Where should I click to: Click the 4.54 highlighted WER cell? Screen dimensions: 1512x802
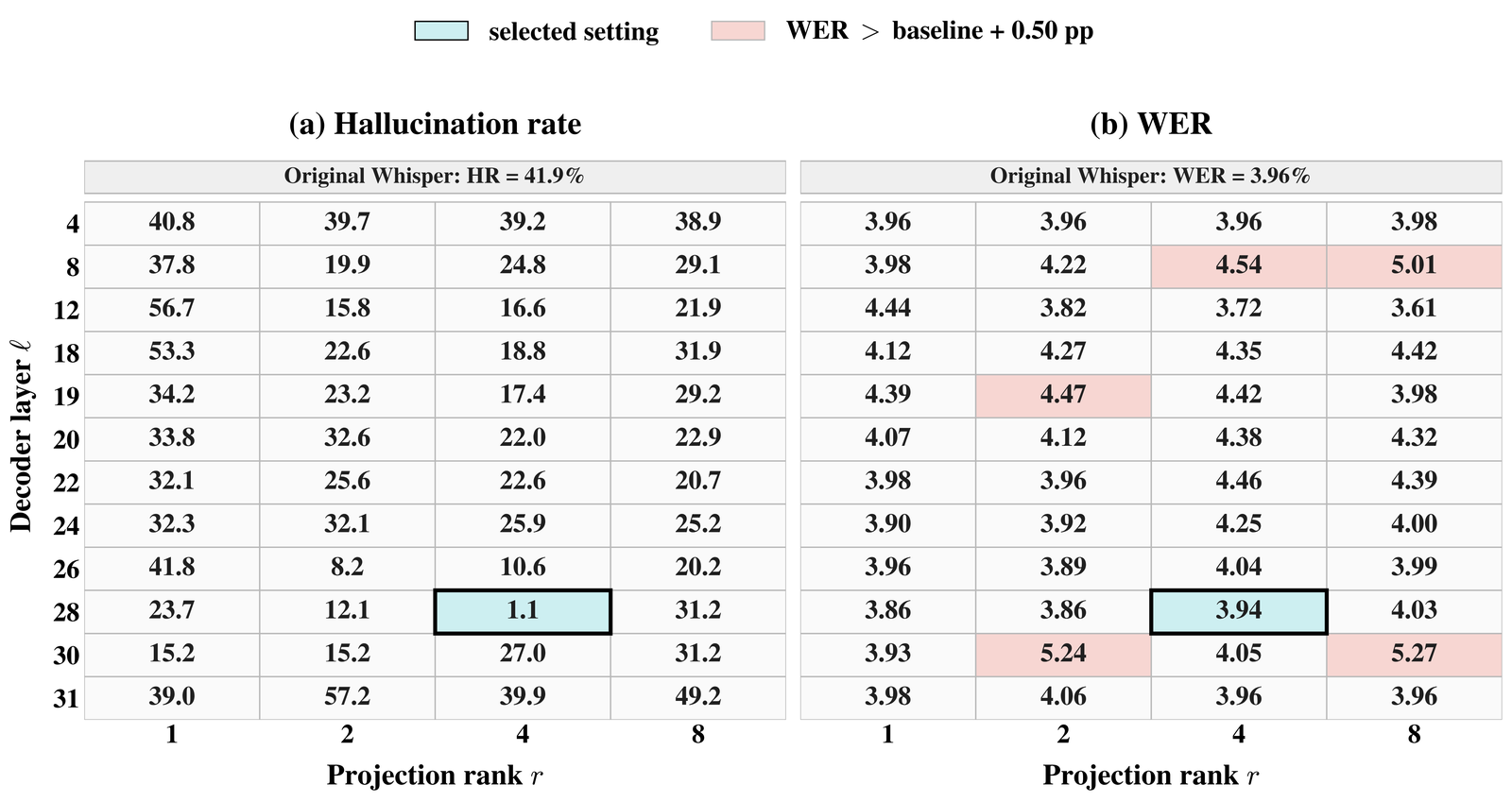click(x=1239, y=266)
